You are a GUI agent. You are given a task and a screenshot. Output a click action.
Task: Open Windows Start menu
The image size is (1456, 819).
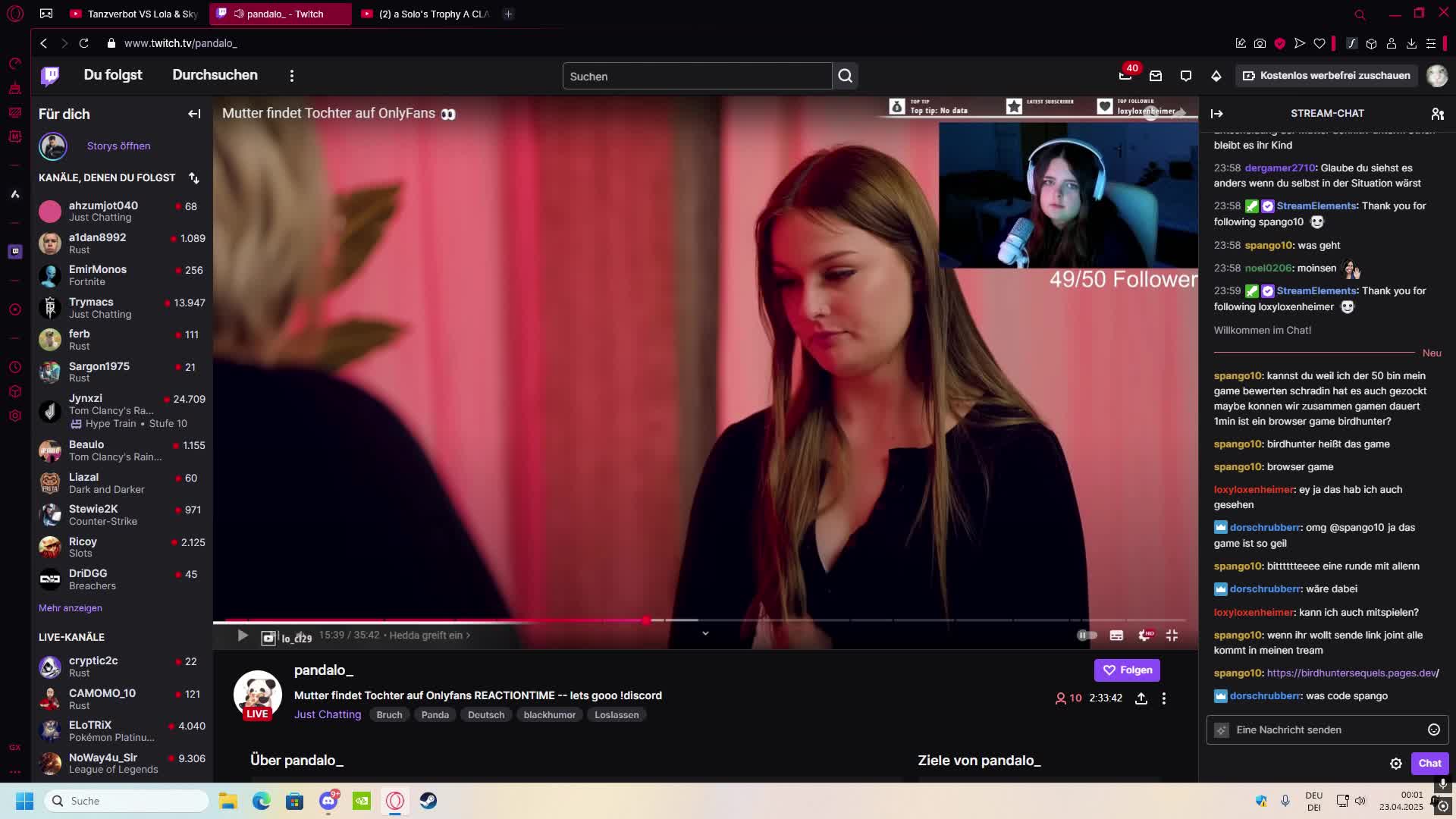(24, 801)
